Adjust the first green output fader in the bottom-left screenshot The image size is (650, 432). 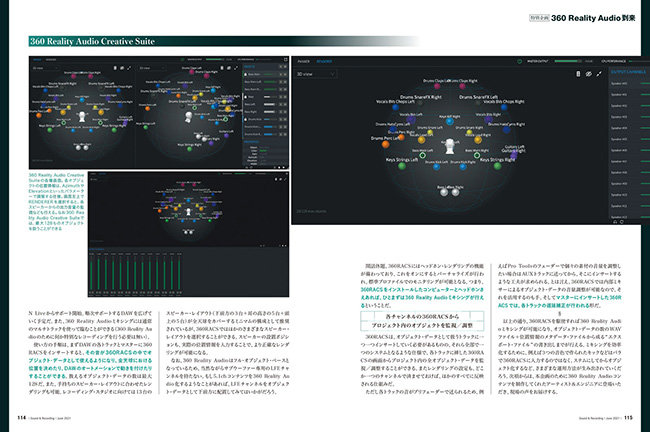coord(91,274)
